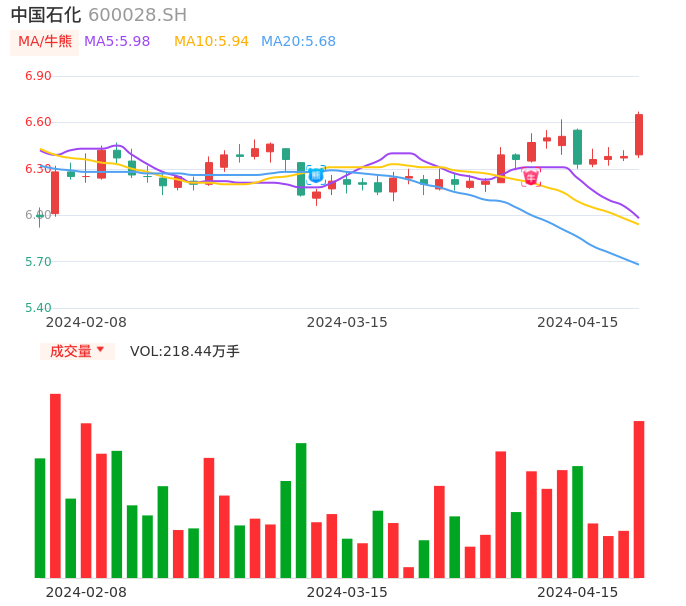Click the 2024-03-15 date under volume chart
Screen dimensions: 686x606
[347, 592]
